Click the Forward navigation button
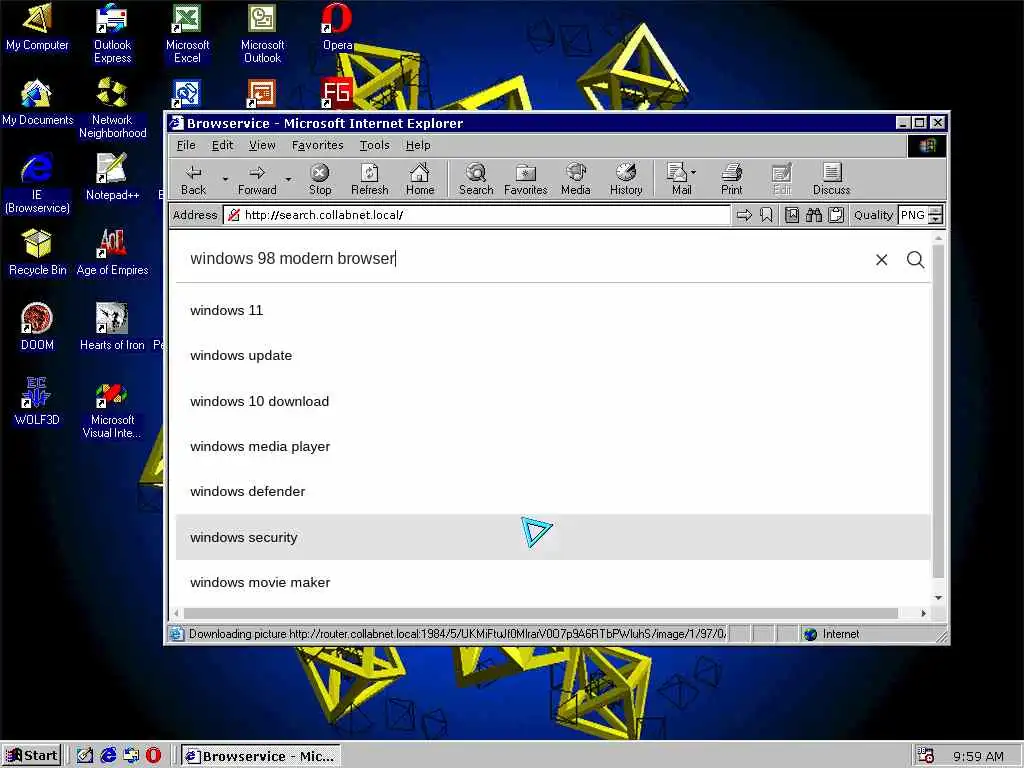 [257, 179]
